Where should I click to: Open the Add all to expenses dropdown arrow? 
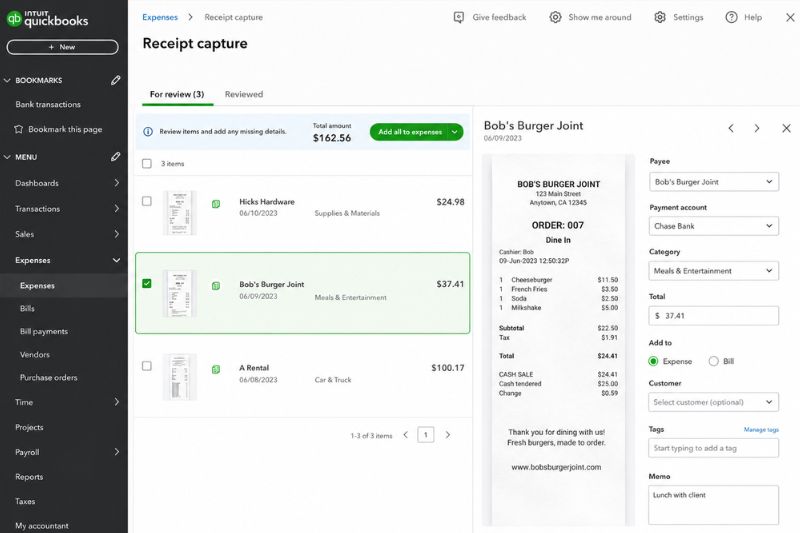point(455,132)
